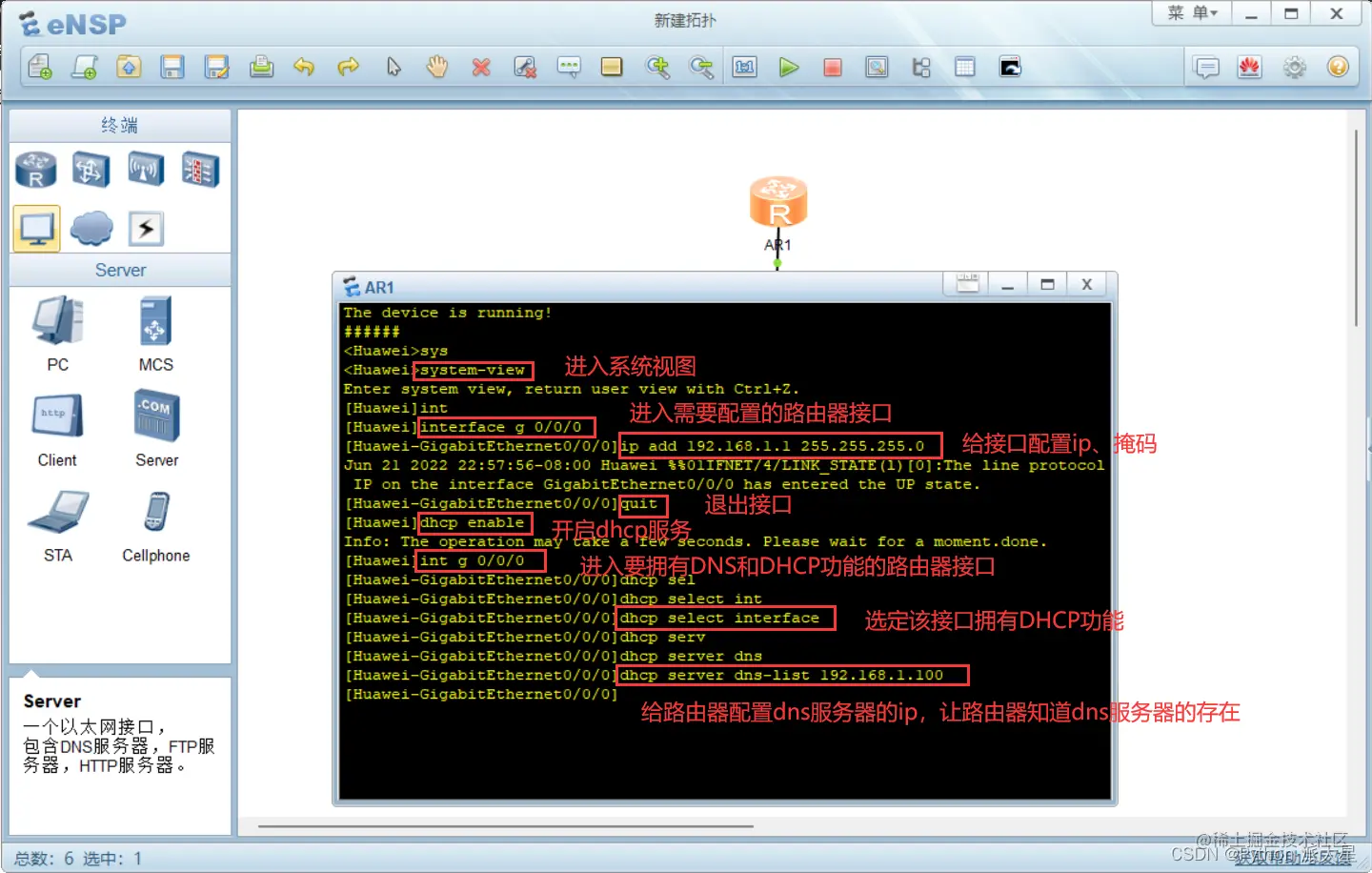Click the new device document icon

[84, 67]
